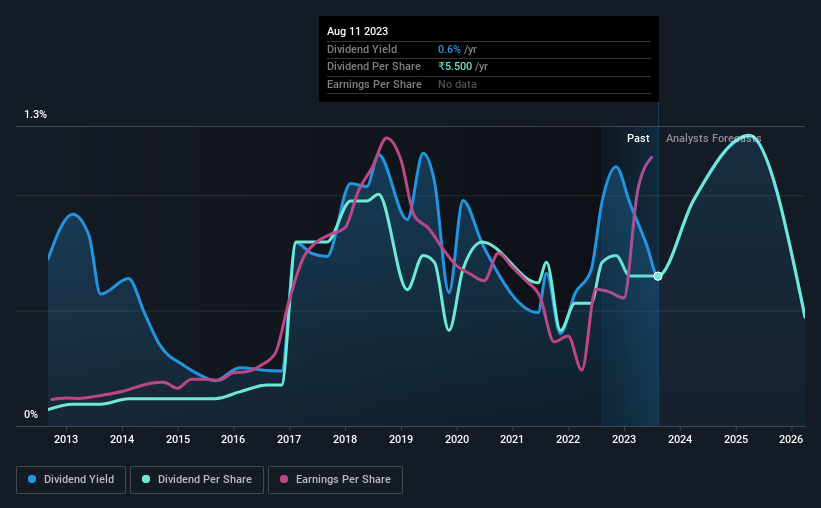This screenshot has width=821, height=508.
Task: Click the 'Aug 11 2023' tooltip date
Action: click(x=358, y=31)
